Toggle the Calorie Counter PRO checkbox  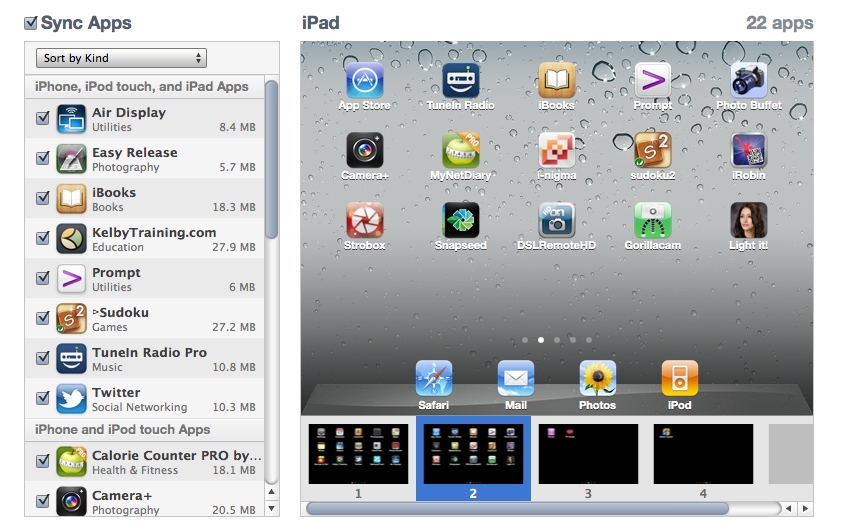click(43, 461)
